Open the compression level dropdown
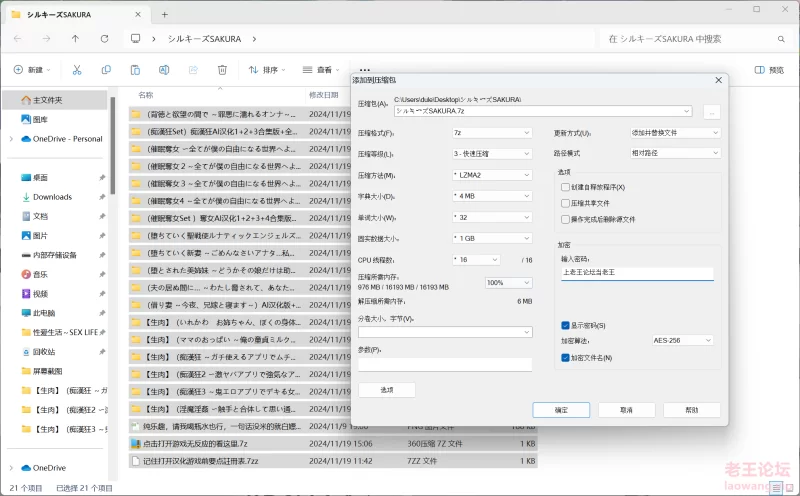Image resolution: width=800 pixels, height=496 pixels. click(x=492, y=154)
